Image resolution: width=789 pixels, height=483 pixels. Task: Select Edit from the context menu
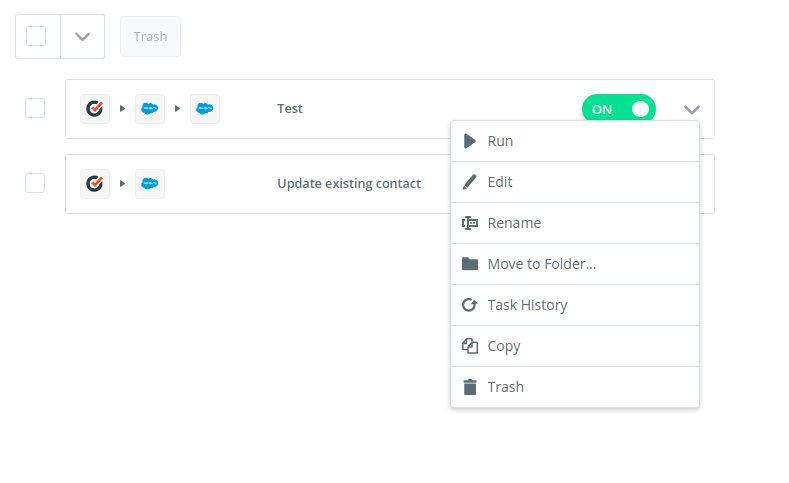coord(575,182)
